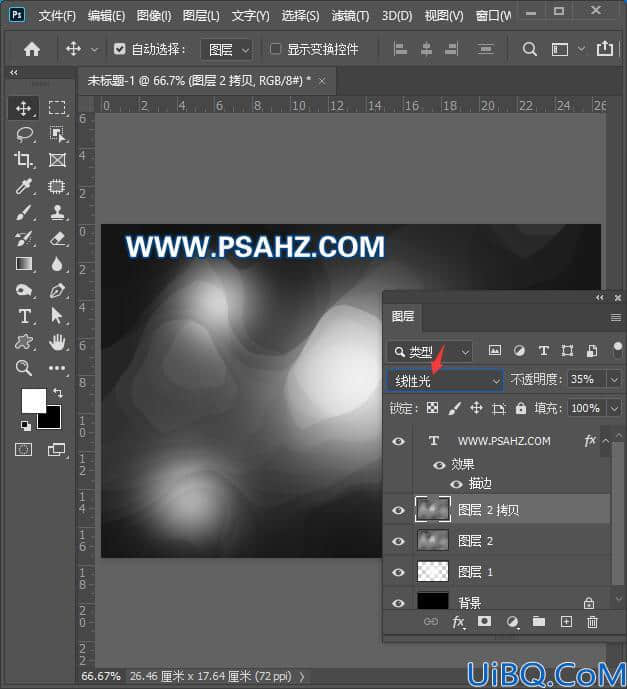Open Edit Toolbar three-dots button
Viewport: 627px width, 689px height.
pos(57,368)
